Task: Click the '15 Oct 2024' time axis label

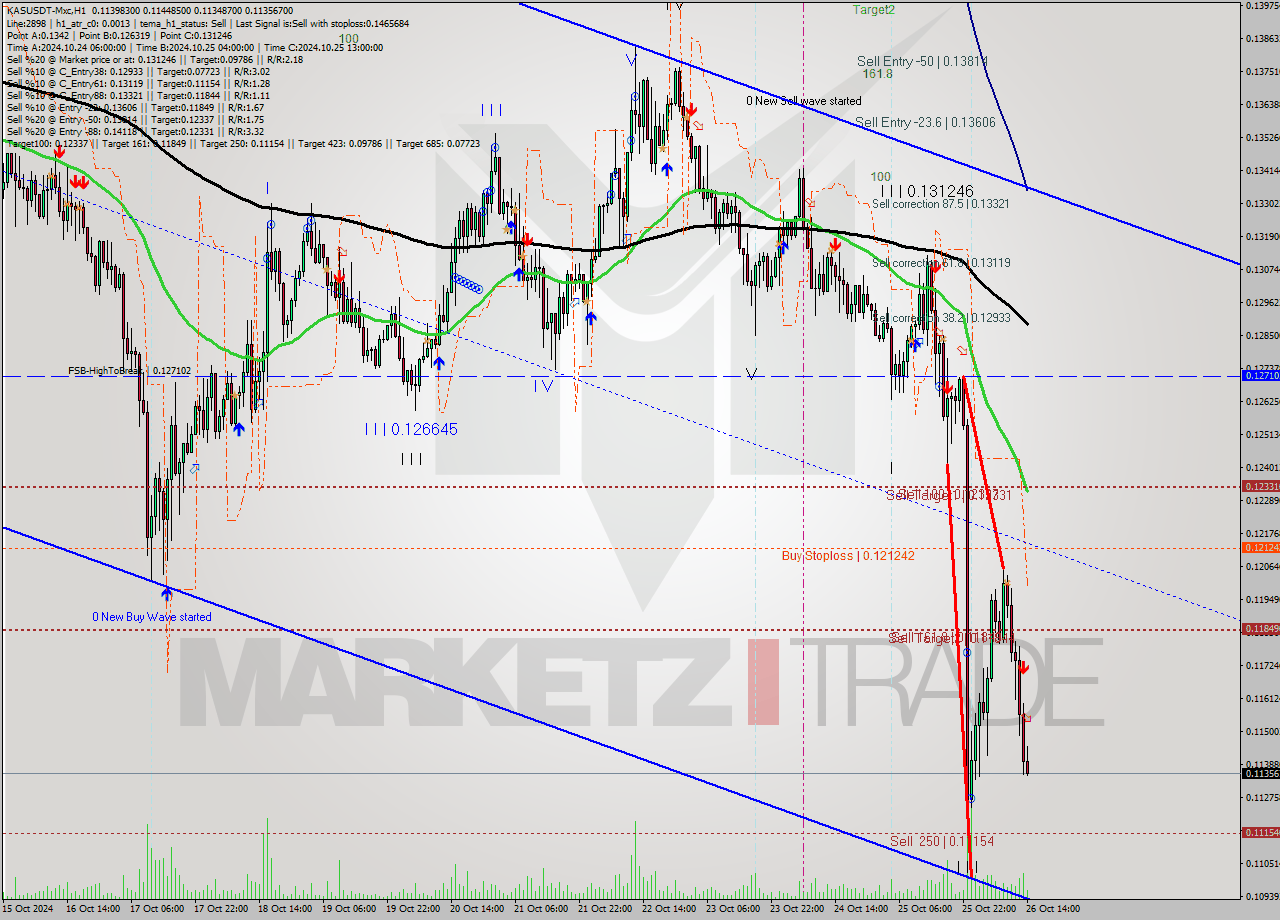Action: [29, 909]
